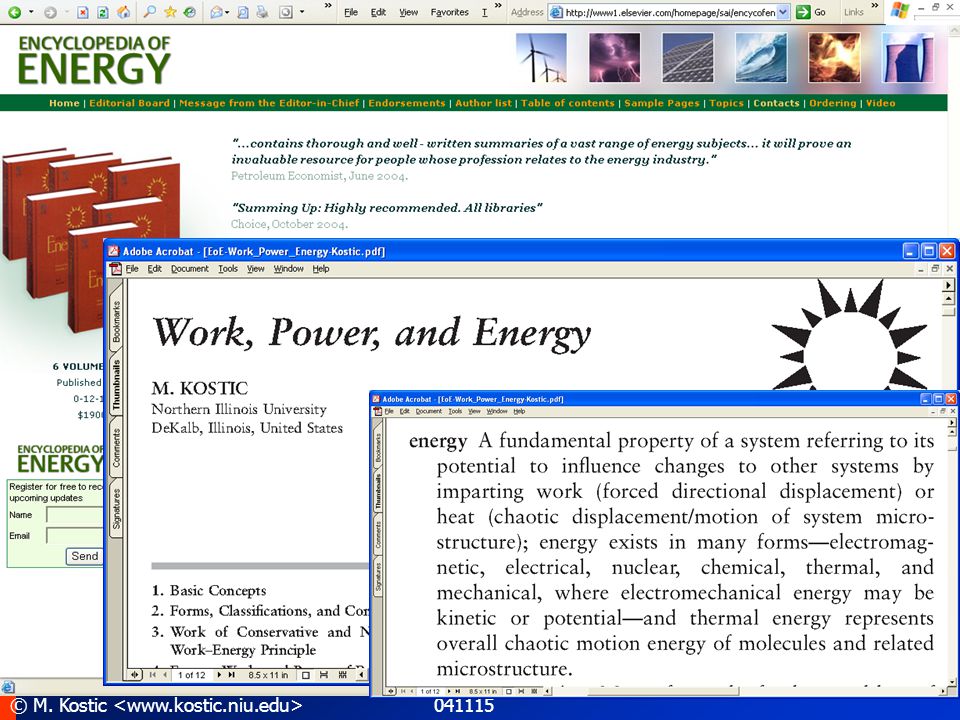Click the horizontal scrollbar left arrow in the large Acrobat window
This screenshot has height=720, width=960.
(x=361, y=675)
